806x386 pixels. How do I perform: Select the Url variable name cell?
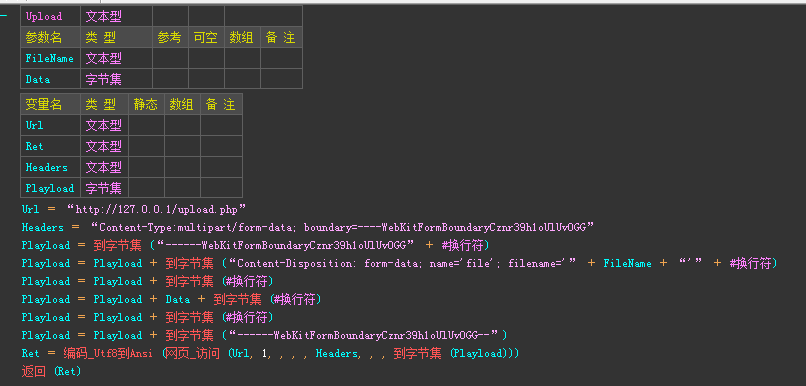[50, 125]
